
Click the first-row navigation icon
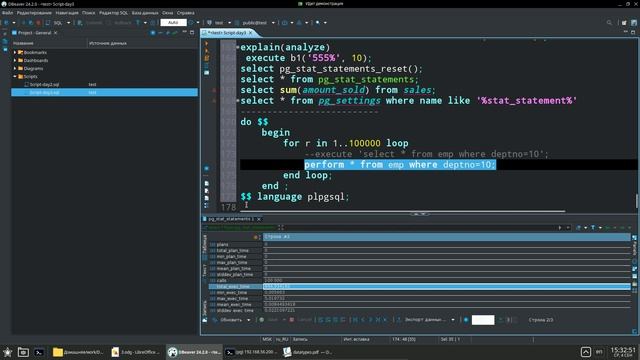[355, 320]
